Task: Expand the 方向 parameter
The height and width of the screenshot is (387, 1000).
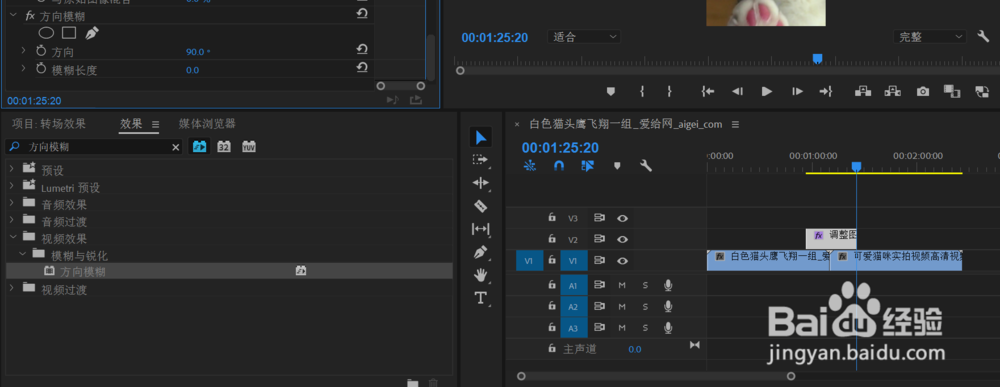Action: point(24,50)
